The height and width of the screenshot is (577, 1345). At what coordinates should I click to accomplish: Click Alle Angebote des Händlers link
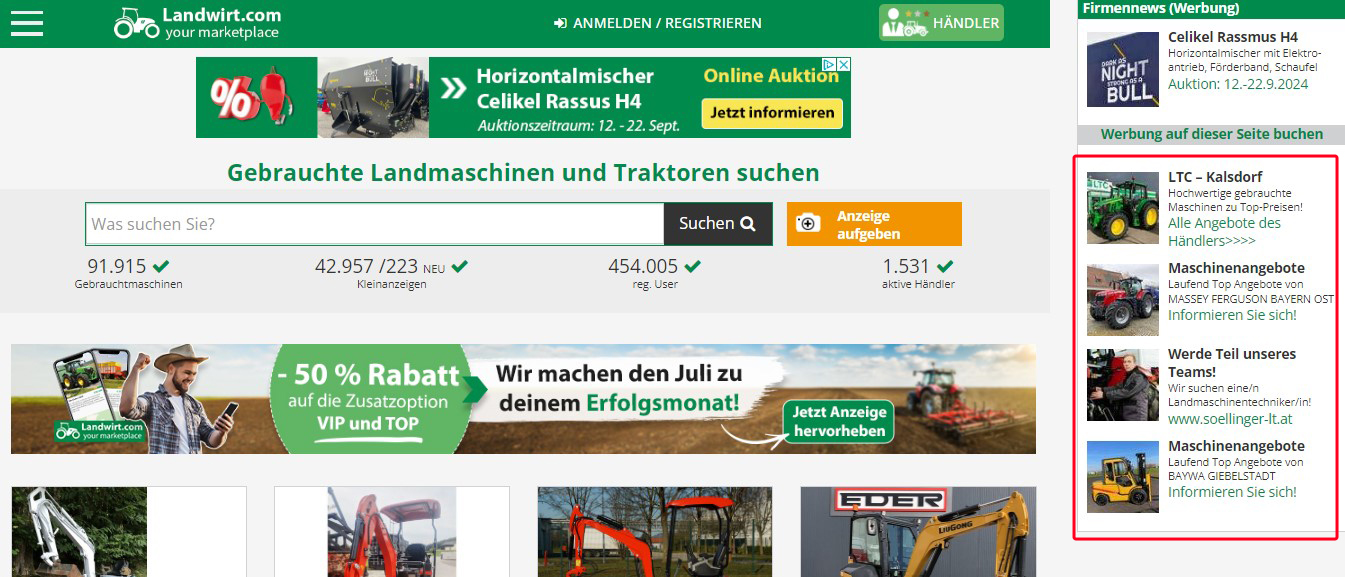(x=1224, y=232)
